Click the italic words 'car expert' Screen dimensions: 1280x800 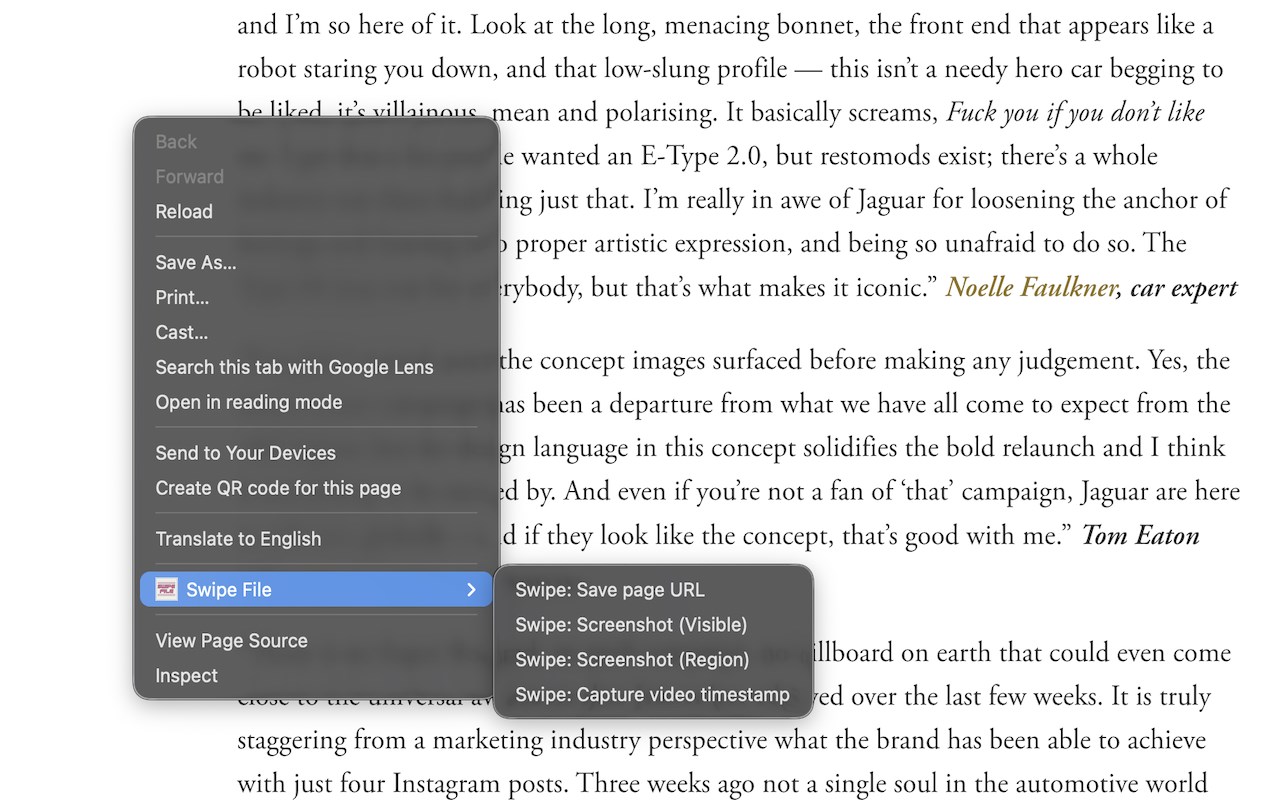[1183, 288]
